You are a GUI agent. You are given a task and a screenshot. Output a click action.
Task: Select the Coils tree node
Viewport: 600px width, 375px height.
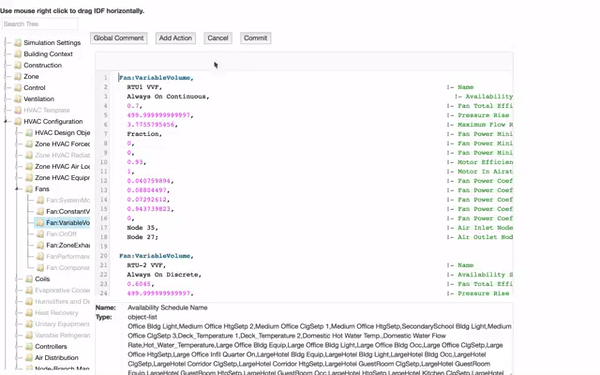(x=42, y=279)
